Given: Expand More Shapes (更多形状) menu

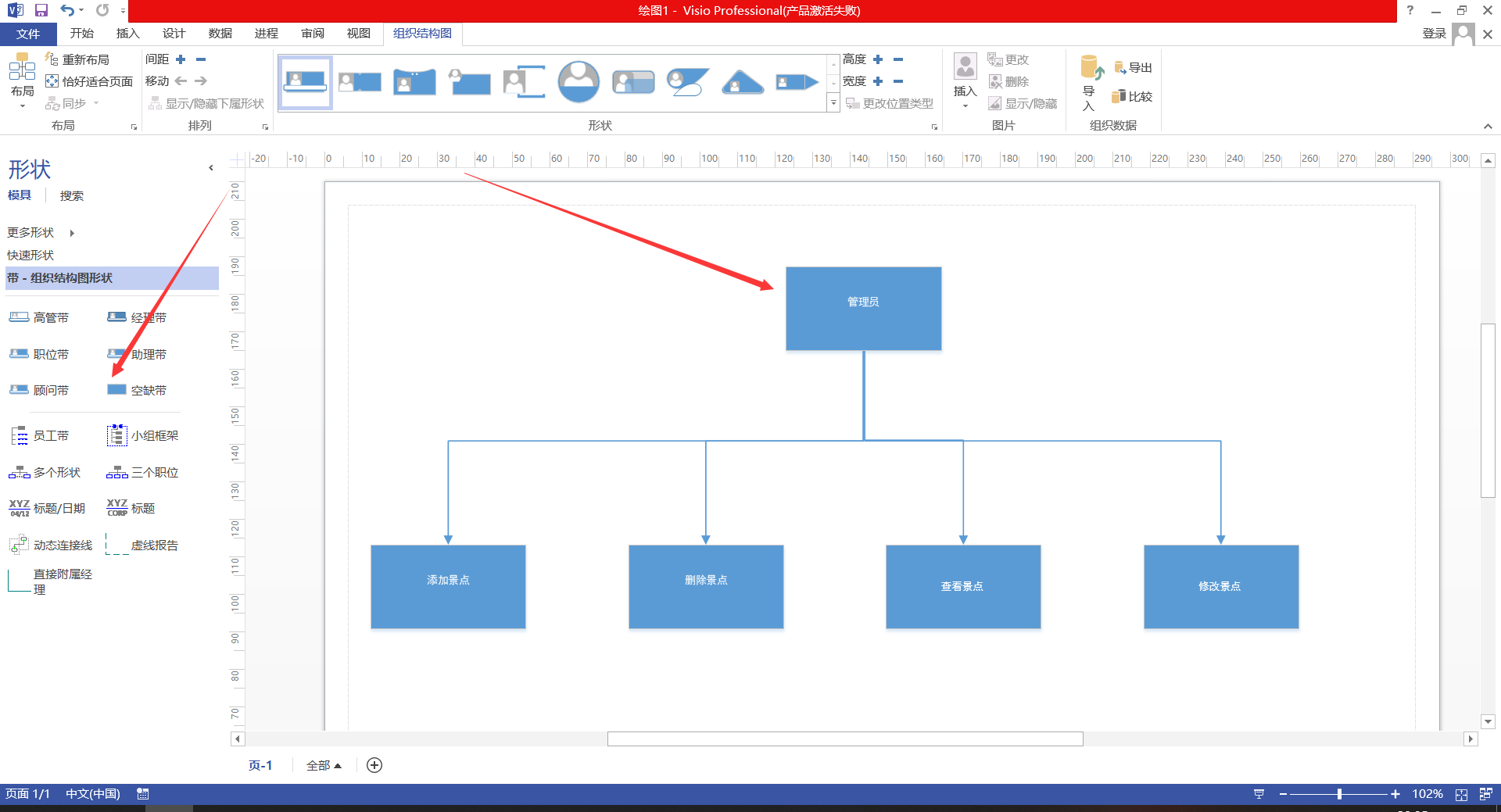Looking at the screenshot, I should (x=41, y=232).
